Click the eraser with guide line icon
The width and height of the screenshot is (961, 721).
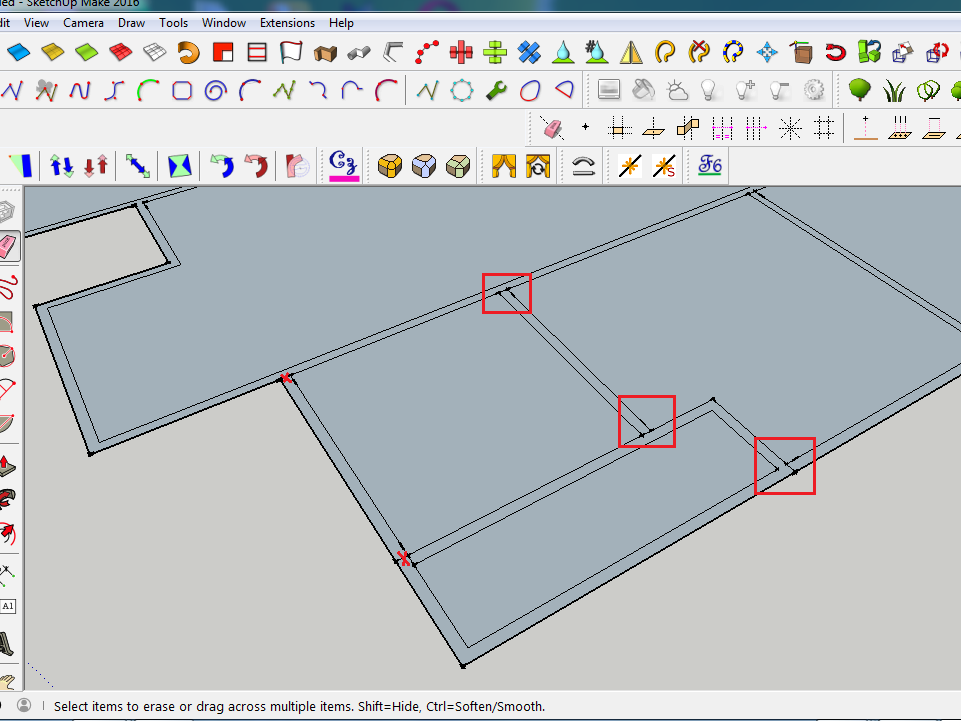552,128
